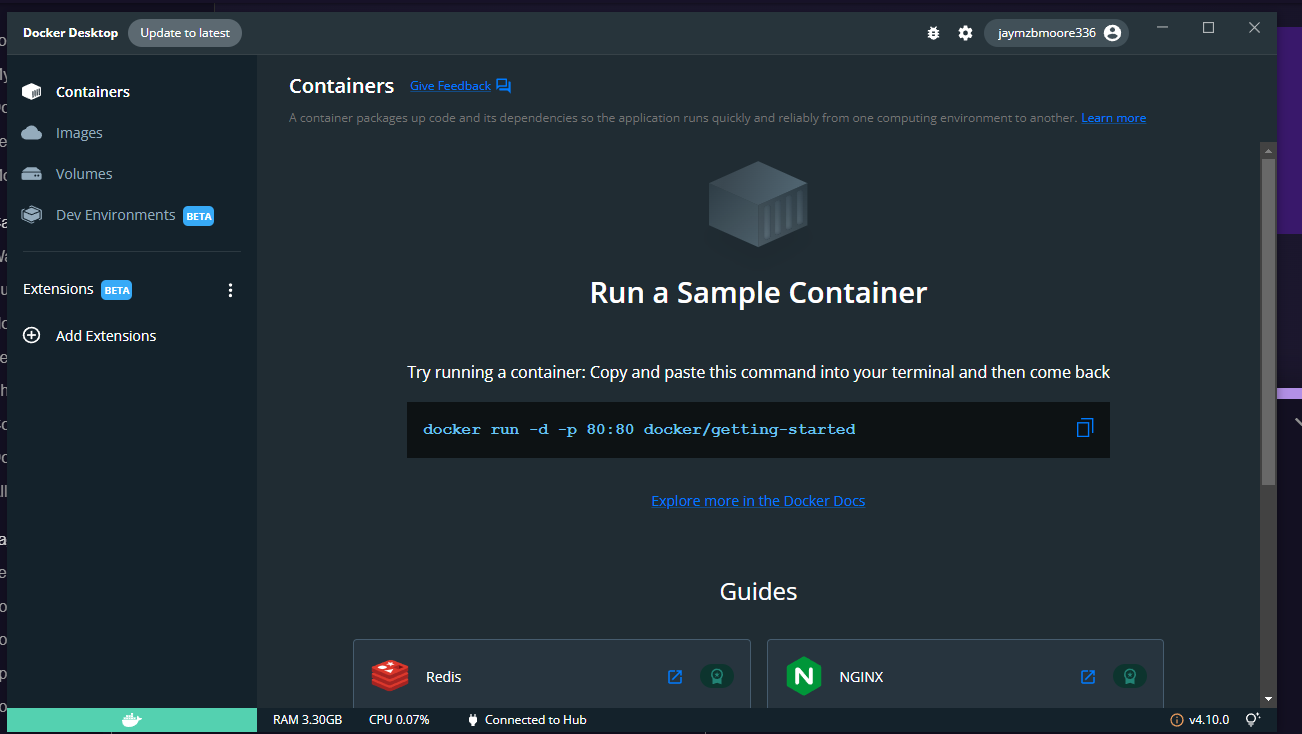Click the lightbulb tips icon in status bar

(x=1252, y=719)
